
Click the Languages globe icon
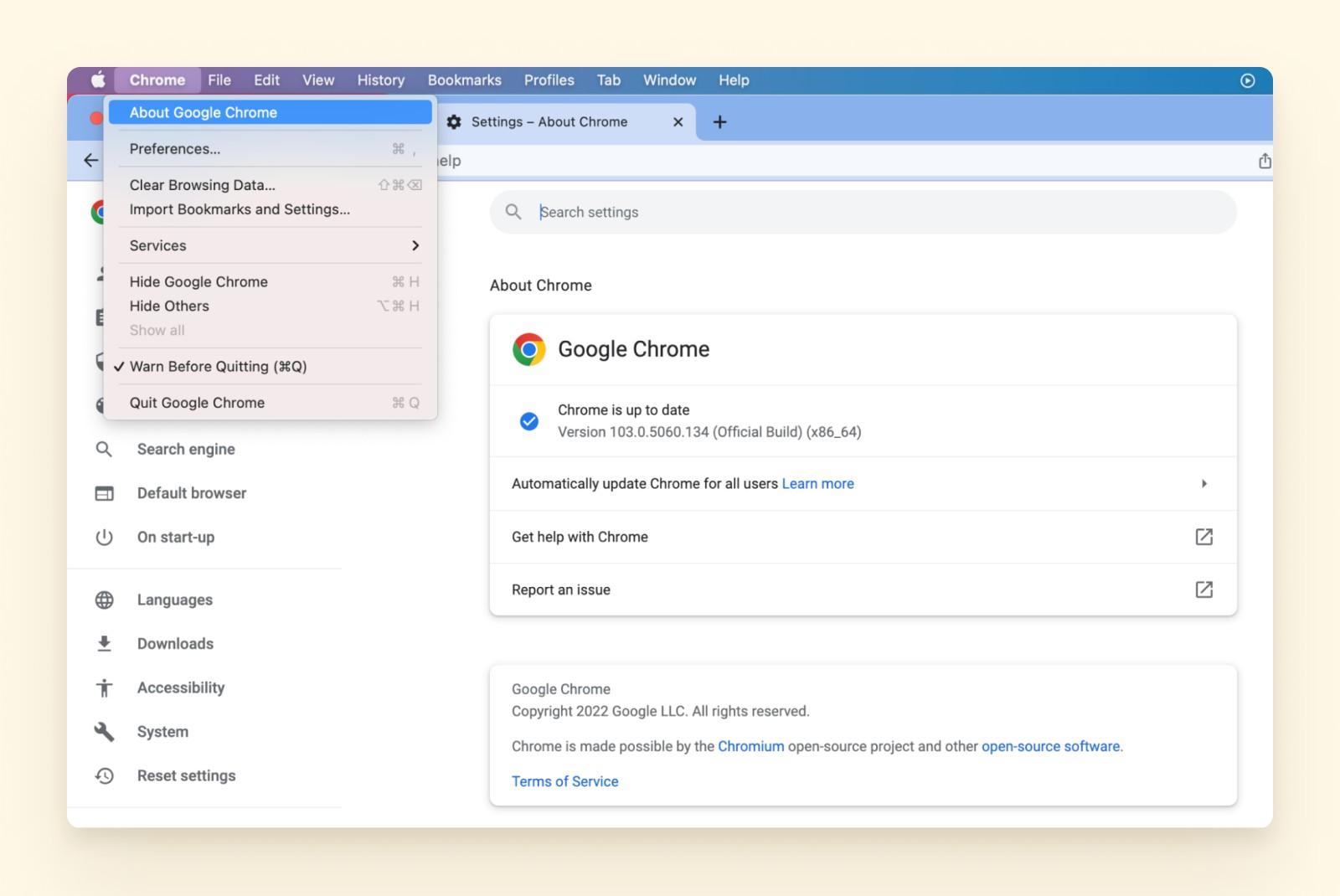[x=104, y=600]
